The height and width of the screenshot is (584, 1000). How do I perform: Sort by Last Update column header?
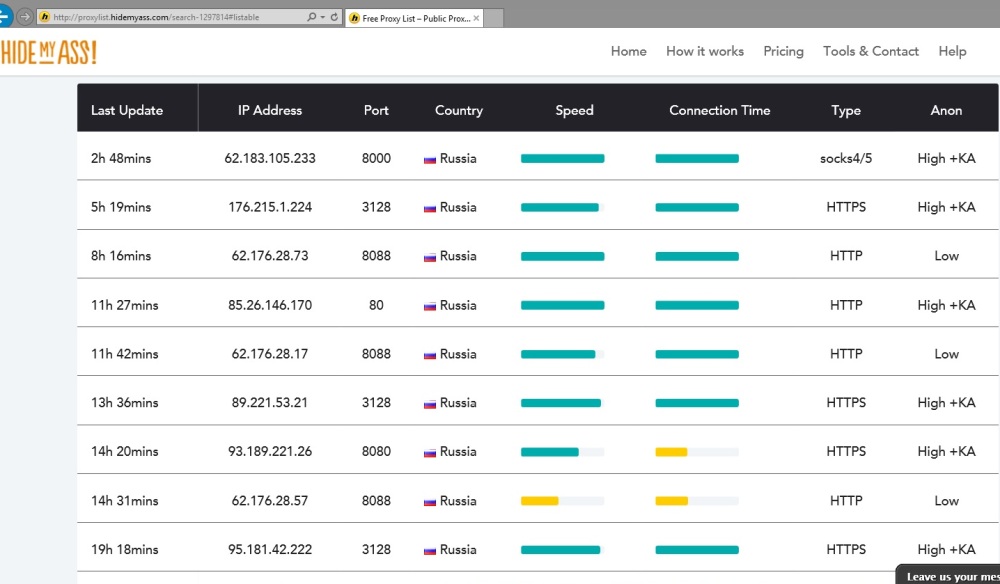coord(127,110)
